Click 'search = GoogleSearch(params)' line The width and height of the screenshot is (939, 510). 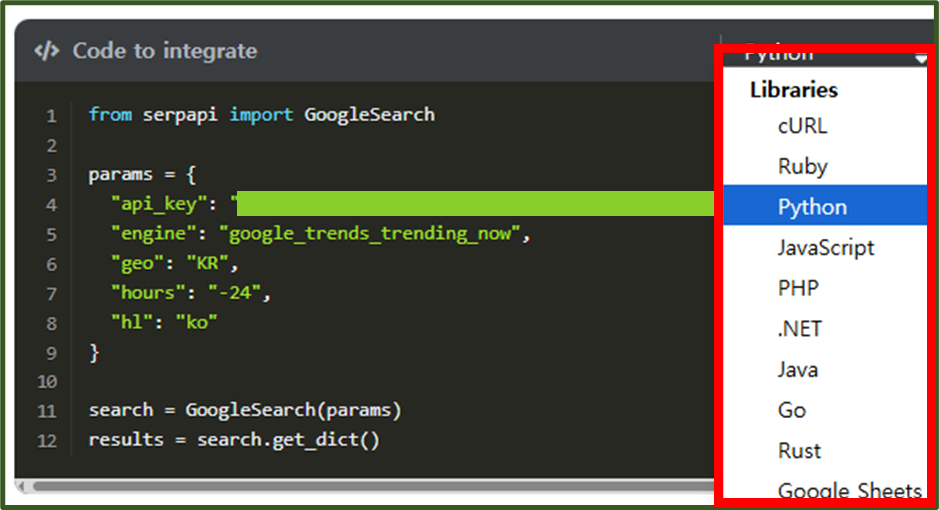(245, 410)
